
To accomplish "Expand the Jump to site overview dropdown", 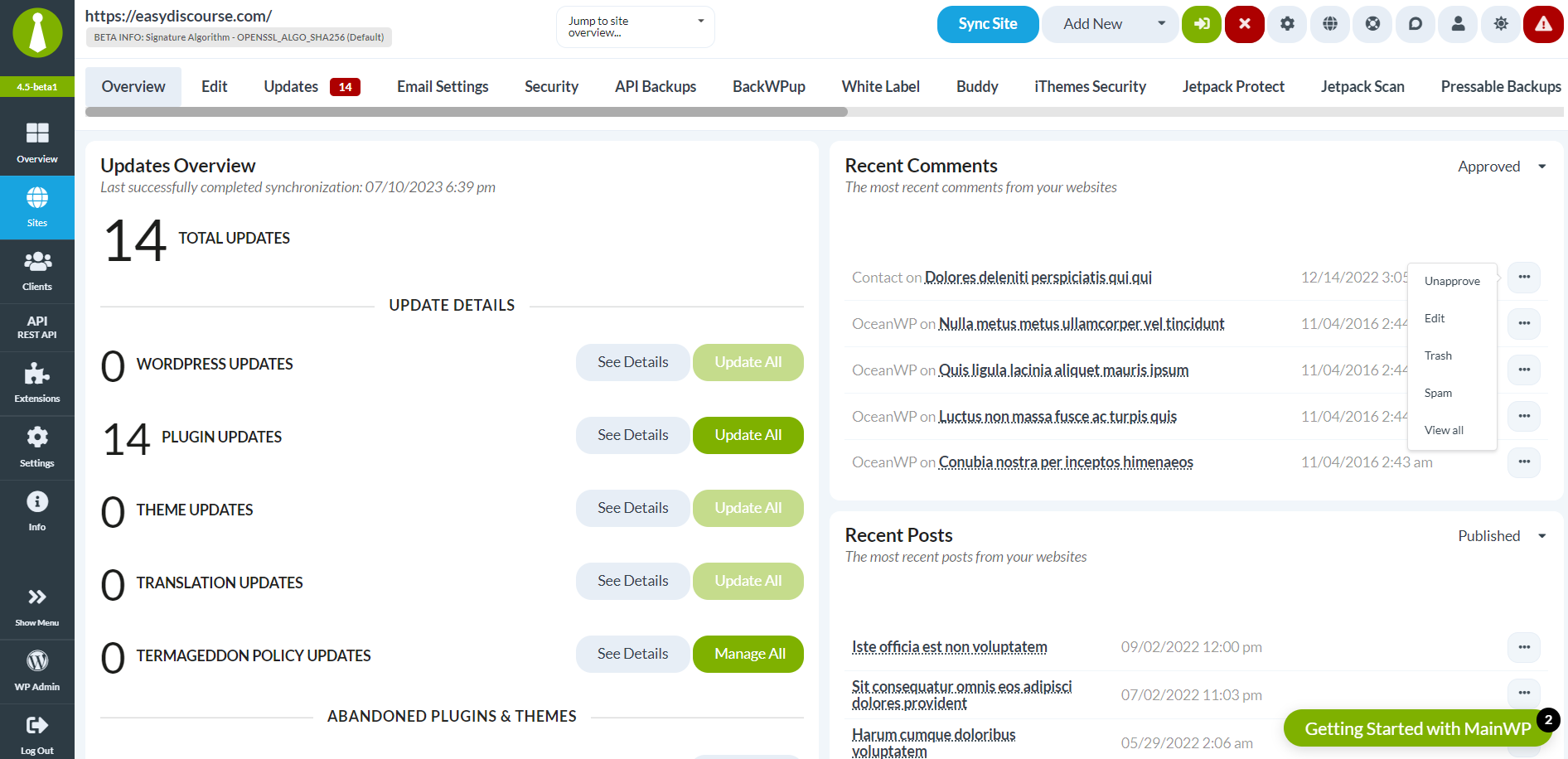I will pos(635,27).
